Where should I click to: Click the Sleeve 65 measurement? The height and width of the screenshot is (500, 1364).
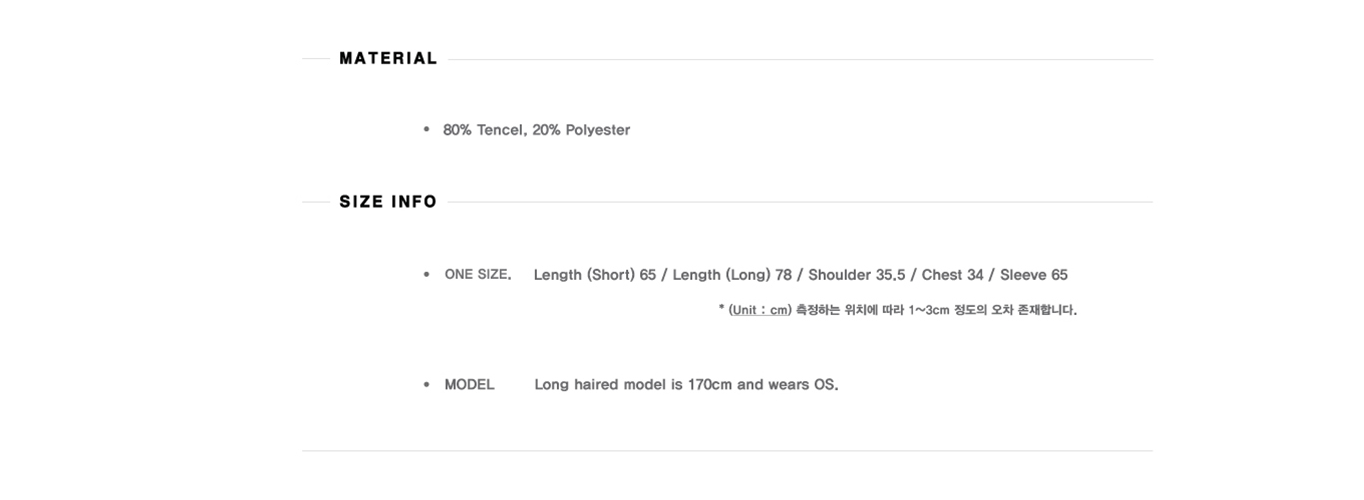[1034, 275]
